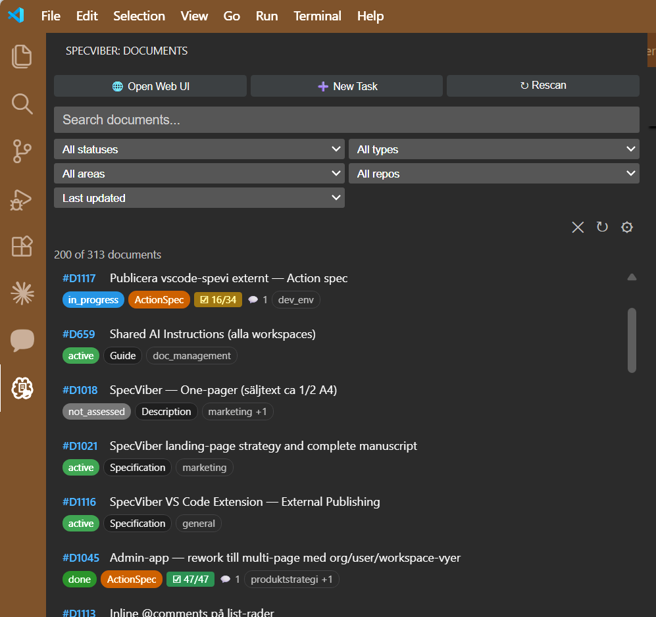Image resolution: width=656 pixels, height=617 pixels.
Task: Focus the Search documents field
Action: tap(346, 120)
